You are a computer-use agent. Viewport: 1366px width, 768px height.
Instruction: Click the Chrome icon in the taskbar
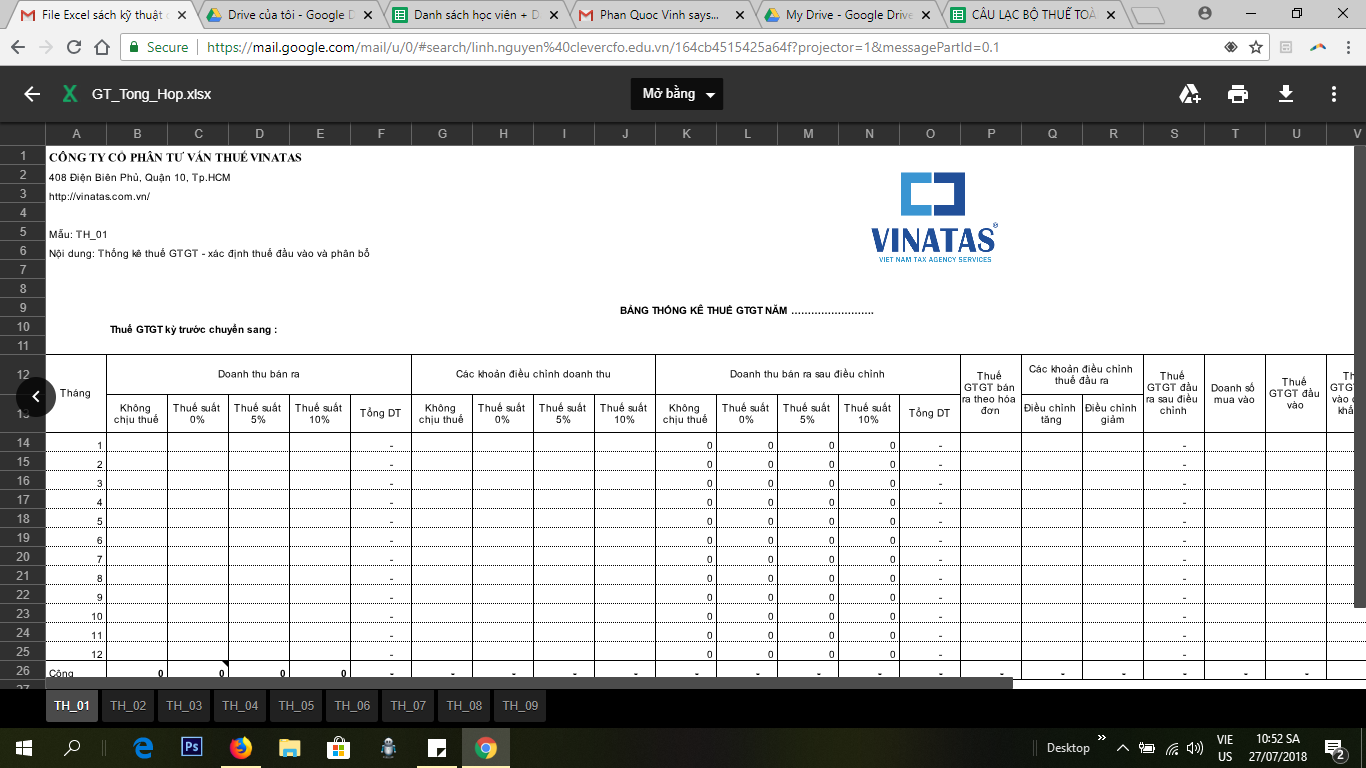[x=485, y=747]
